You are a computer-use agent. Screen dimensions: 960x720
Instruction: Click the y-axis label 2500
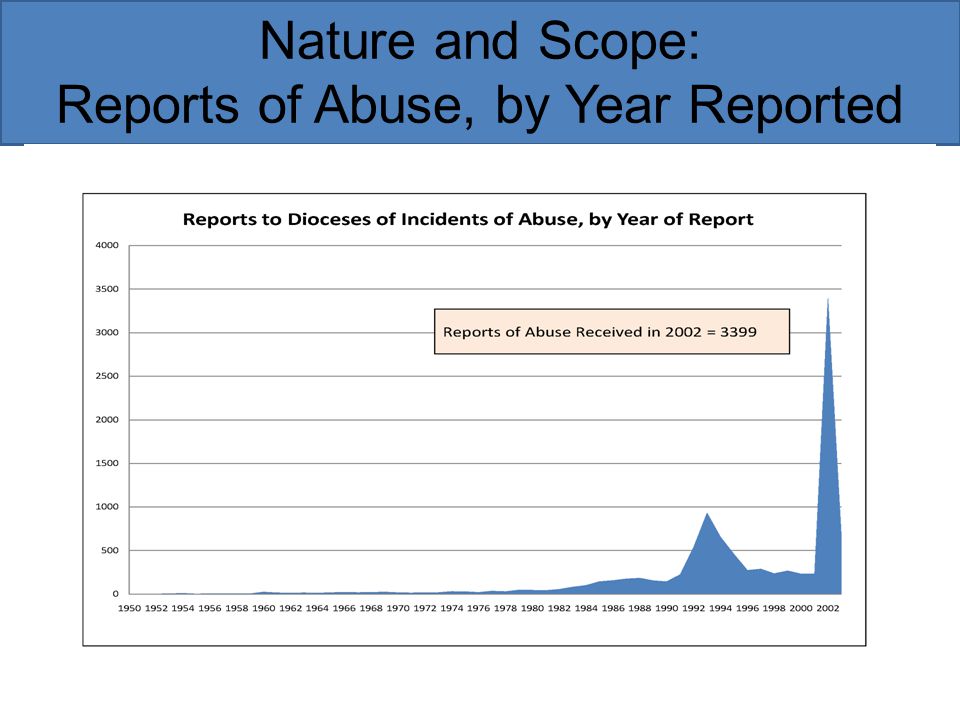coord(107,376)
